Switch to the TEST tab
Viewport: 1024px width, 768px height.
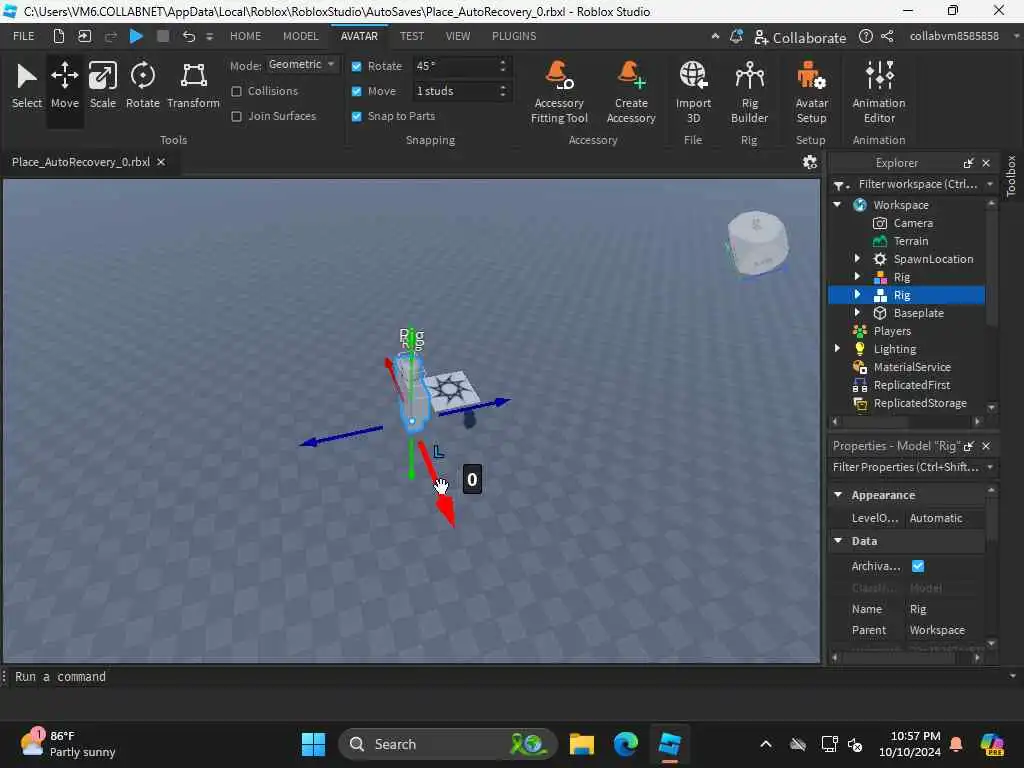pyautogui.click(x=412, y=36)
